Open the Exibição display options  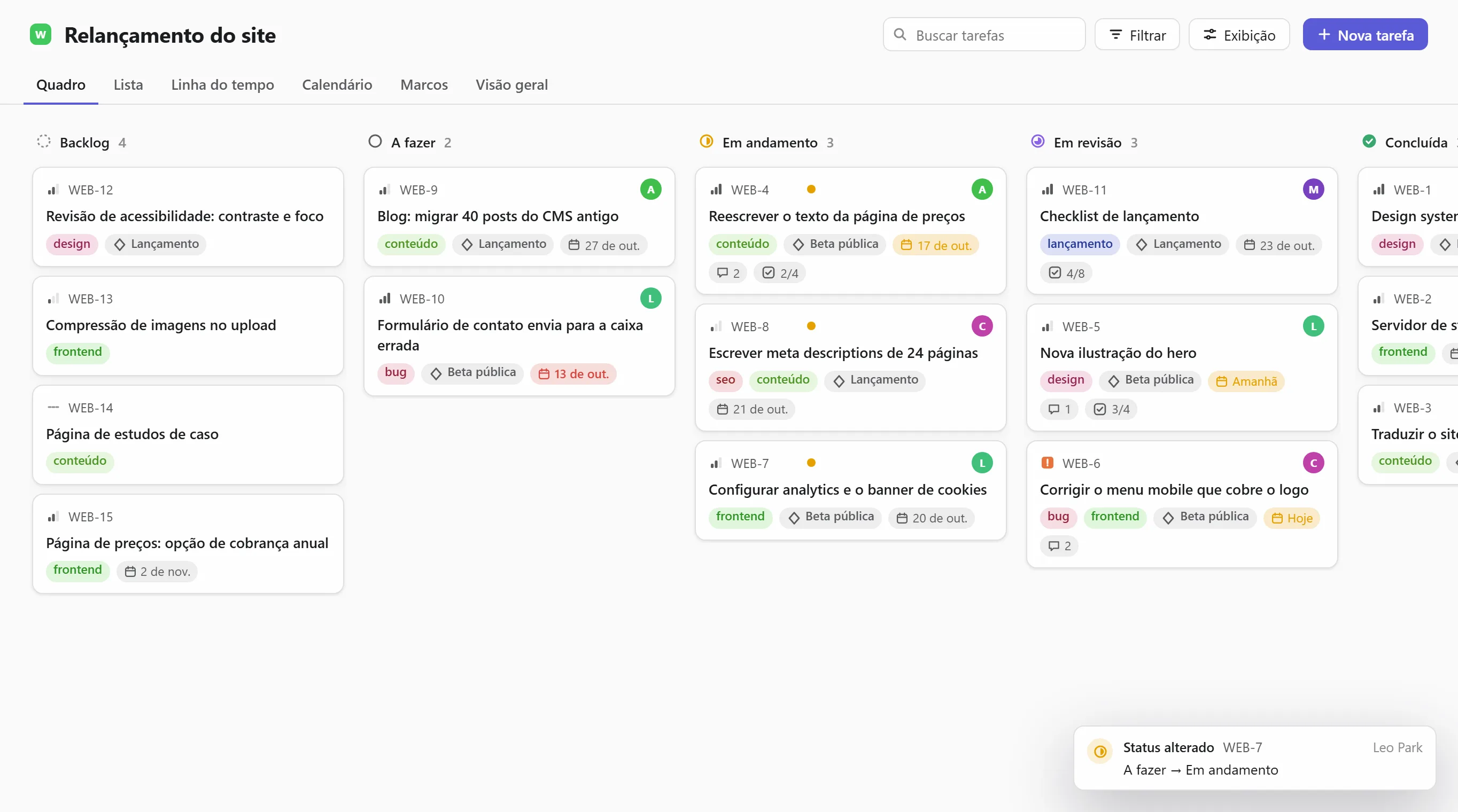pos(1239,35)
